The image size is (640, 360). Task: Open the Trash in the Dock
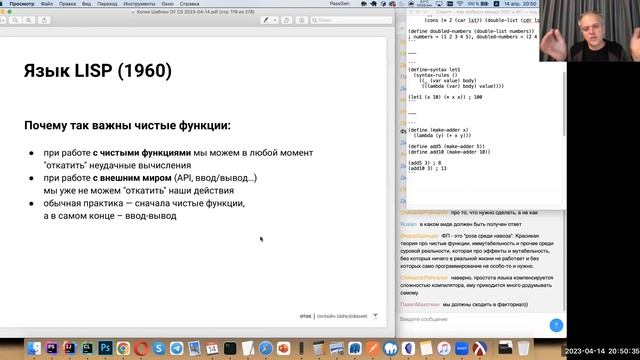(523, 348)
